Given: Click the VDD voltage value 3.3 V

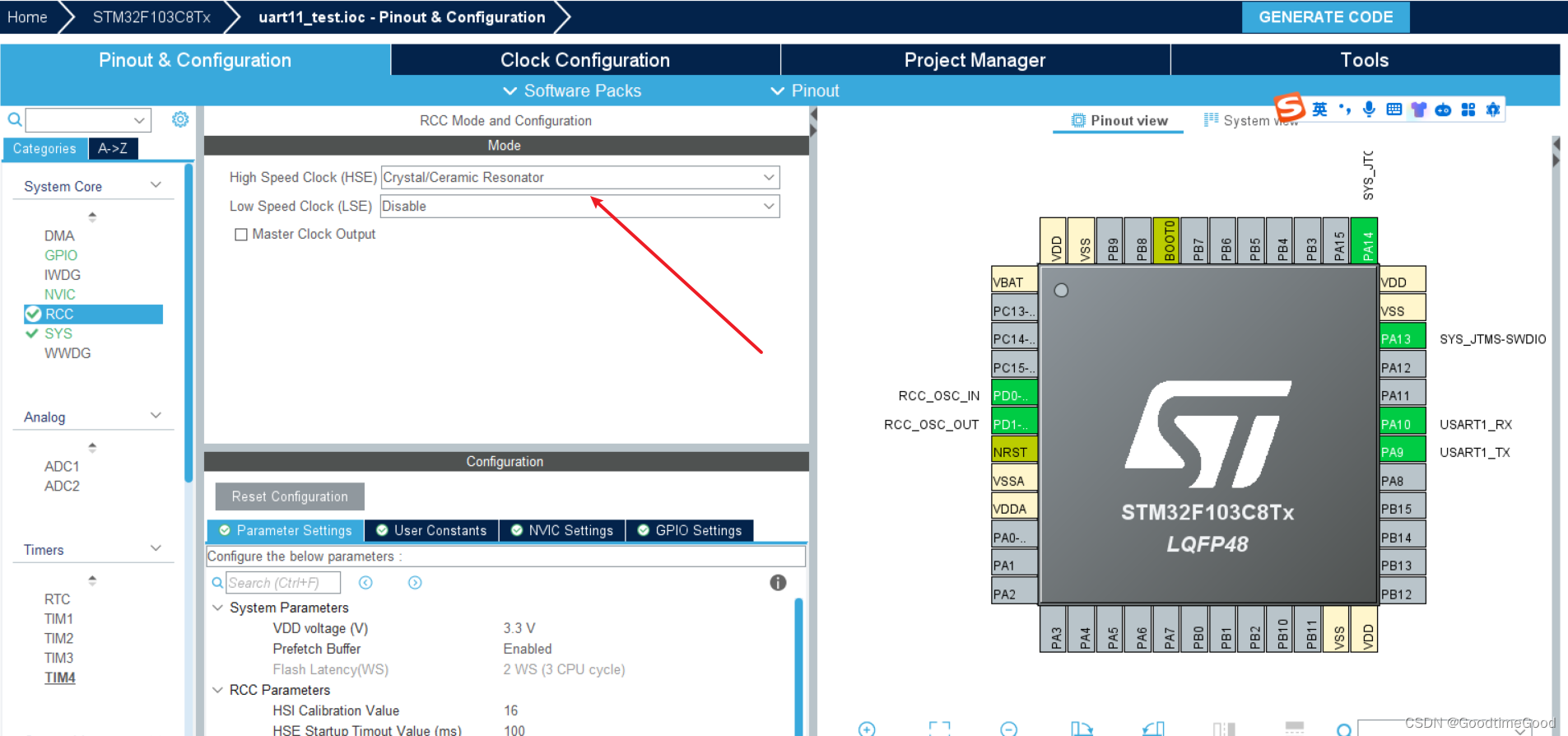Looking at the screenshot, I should click(519, 628).
